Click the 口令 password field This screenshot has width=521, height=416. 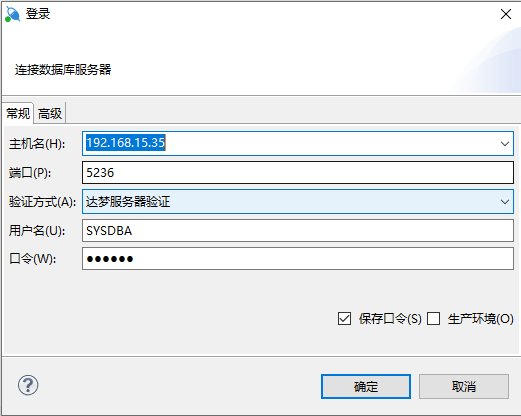pos(298,259)
